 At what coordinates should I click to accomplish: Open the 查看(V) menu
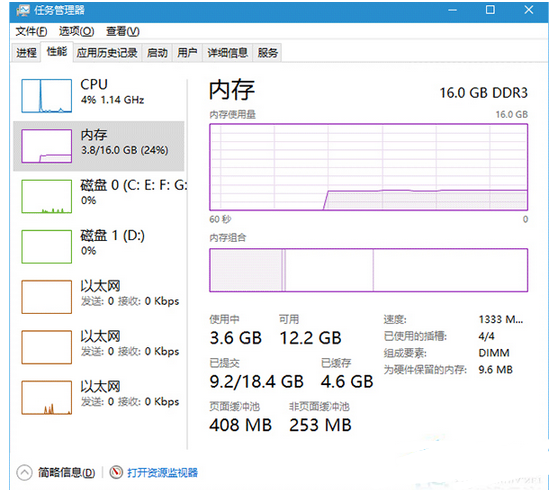coord(123,32)
